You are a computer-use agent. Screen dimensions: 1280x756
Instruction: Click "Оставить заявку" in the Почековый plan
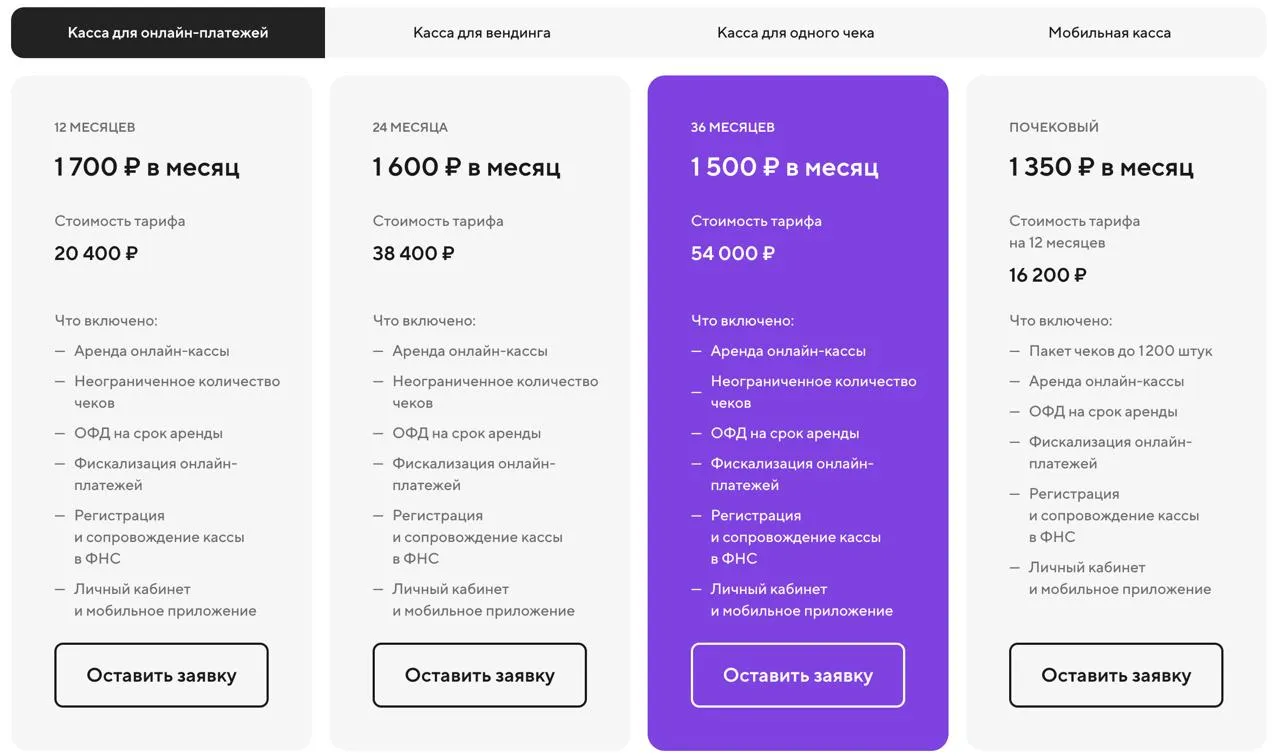click(x=1115, y=675)
